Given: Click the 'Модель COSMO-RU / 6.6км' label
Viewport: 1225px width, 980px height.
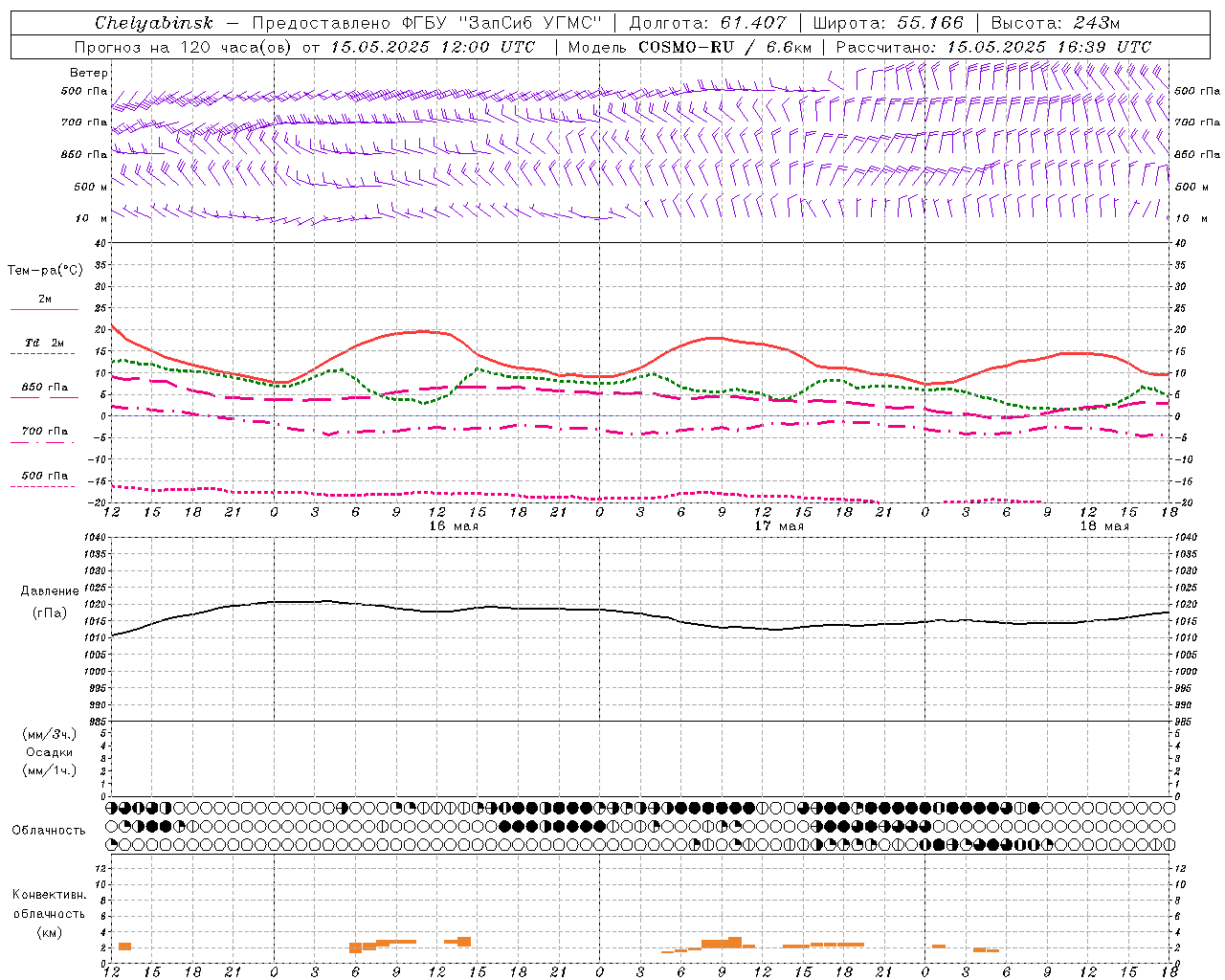Looking at the screenshot, I should [x=690, y=47].
